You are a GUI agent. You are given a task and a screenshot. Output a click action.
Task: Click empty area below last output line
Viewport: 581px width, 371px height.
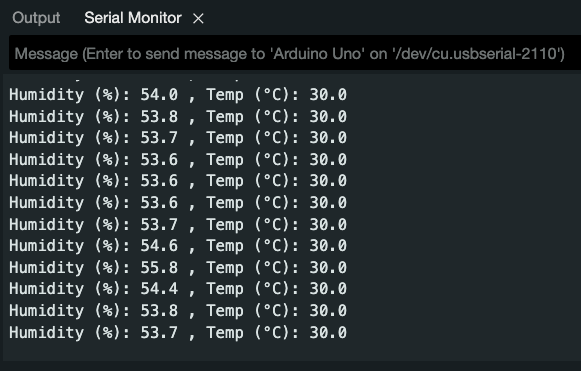[289, 351]
